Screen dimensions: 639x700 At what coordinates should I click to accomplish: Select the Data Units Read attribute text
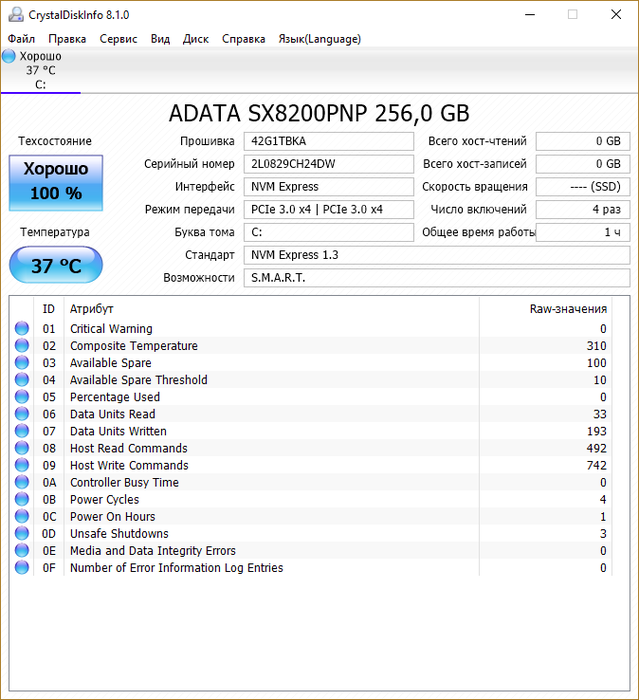[x=113, y=414]
